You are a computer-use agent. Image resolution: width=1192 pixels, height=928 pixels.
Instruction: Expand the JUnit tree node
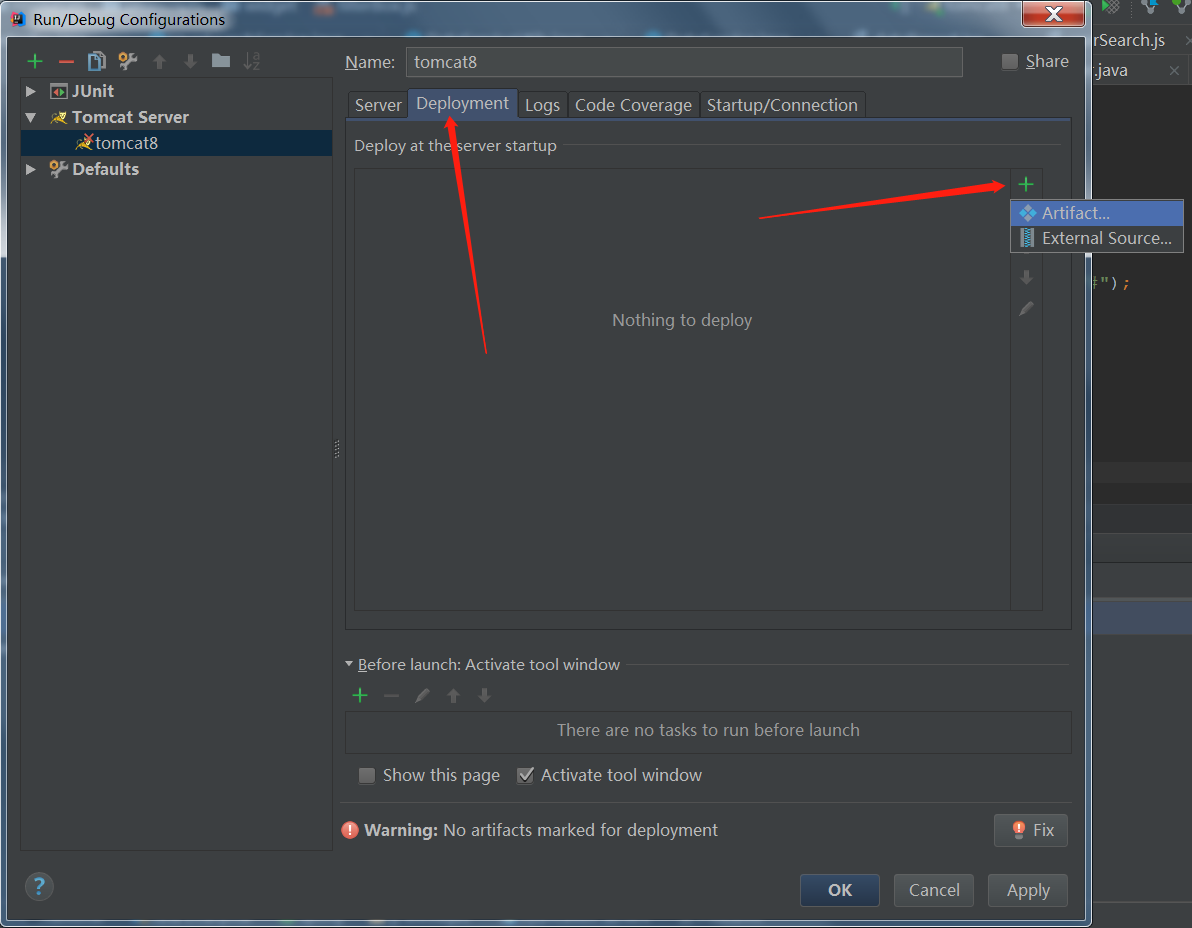31,91
